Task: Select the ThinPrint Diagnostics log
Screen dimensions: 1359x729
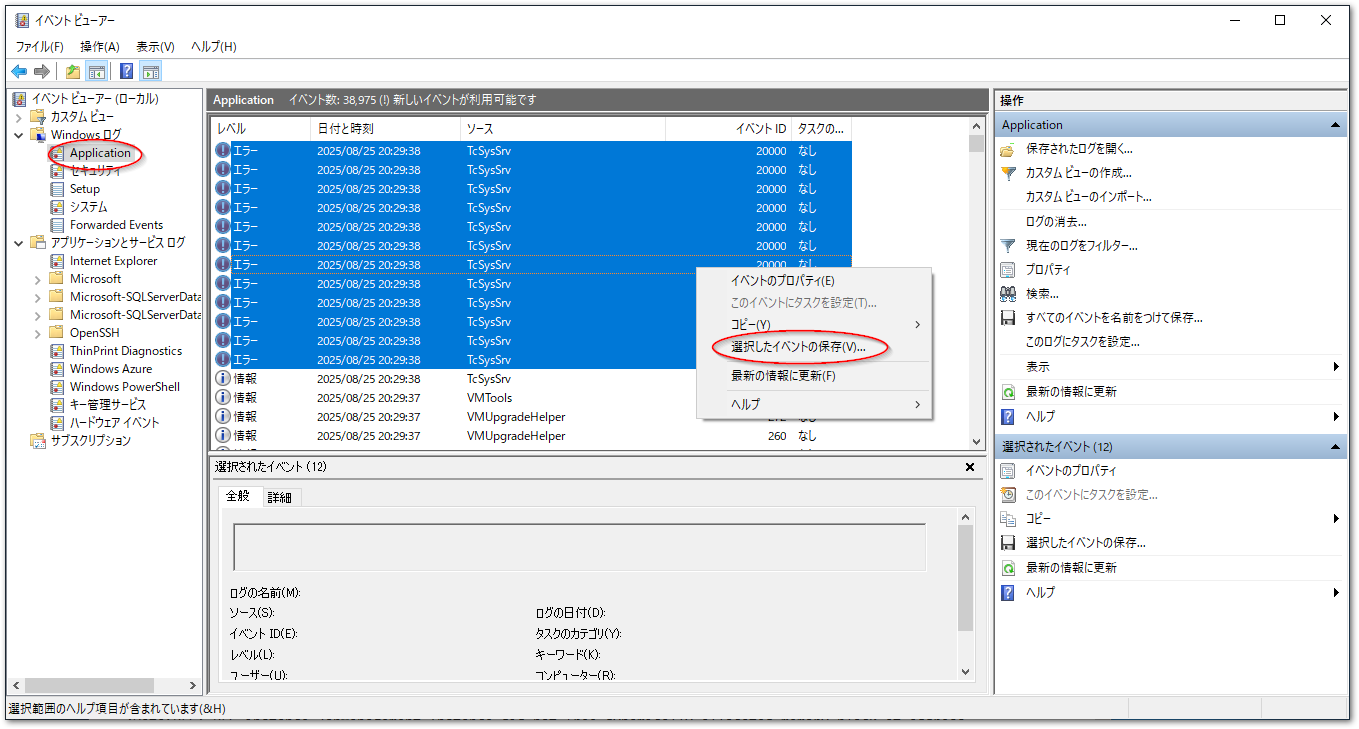Action: (126, 351)
